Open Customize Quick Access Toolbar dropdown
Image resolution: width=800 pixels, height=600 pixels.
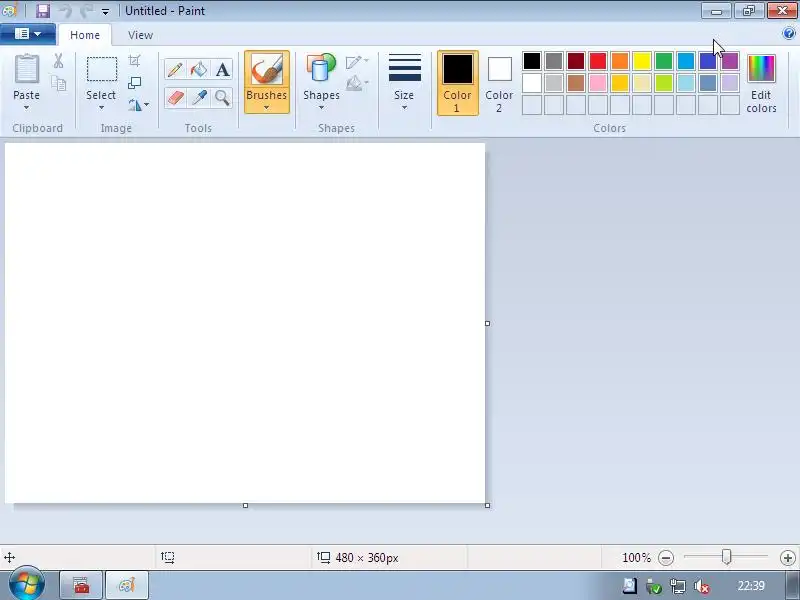[x=105, y=11]
